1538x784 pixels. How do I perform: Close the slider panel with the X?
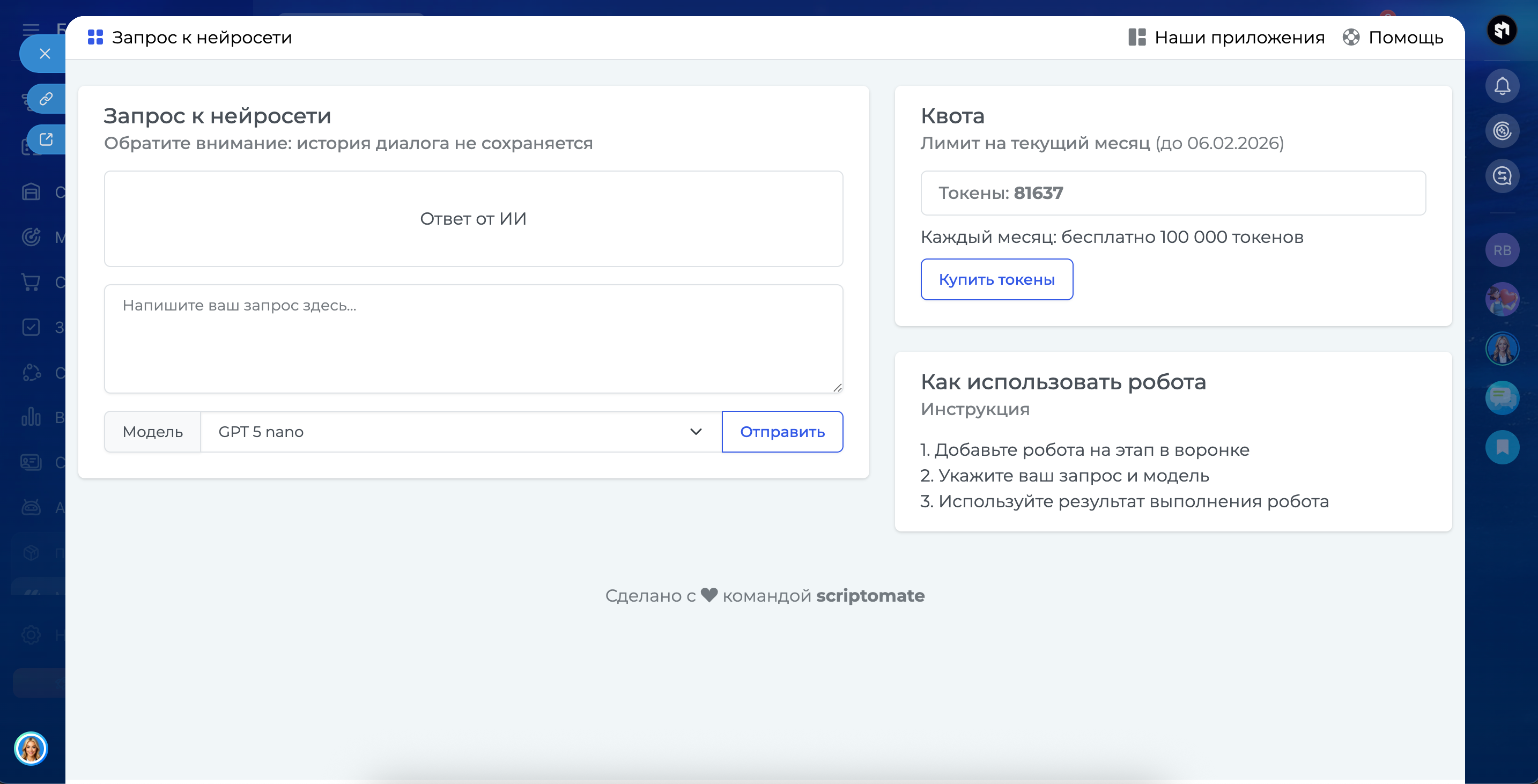click(x=45, y=54)
